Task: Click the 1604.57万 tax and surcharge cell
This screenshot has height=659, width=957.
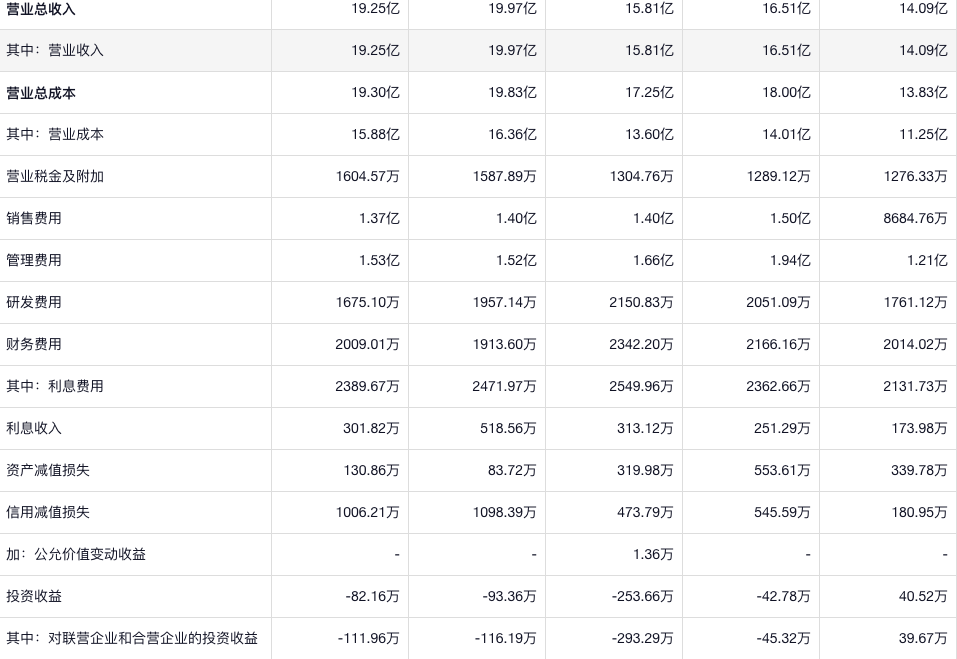Action: [x=367, y=176]
